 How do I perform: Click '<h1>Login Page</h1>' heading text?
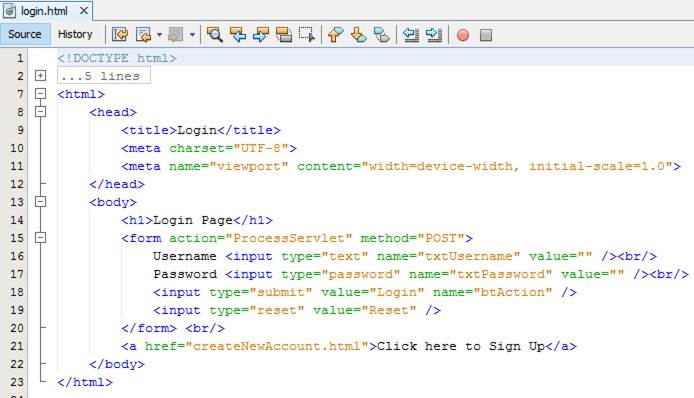tap(197, 220)
